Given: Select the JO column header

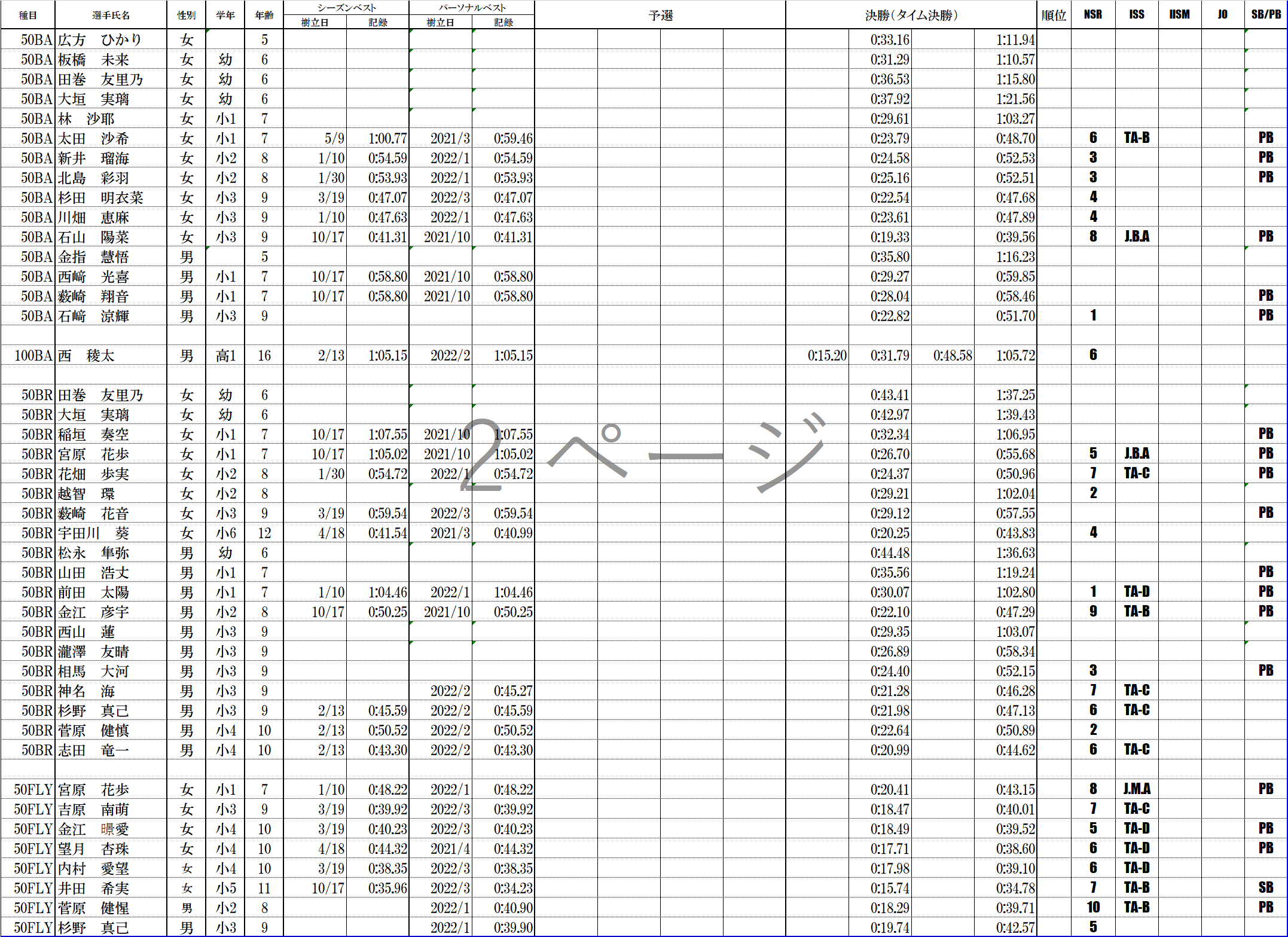Looking at the screenshot, I should (x=1223, y=15).
